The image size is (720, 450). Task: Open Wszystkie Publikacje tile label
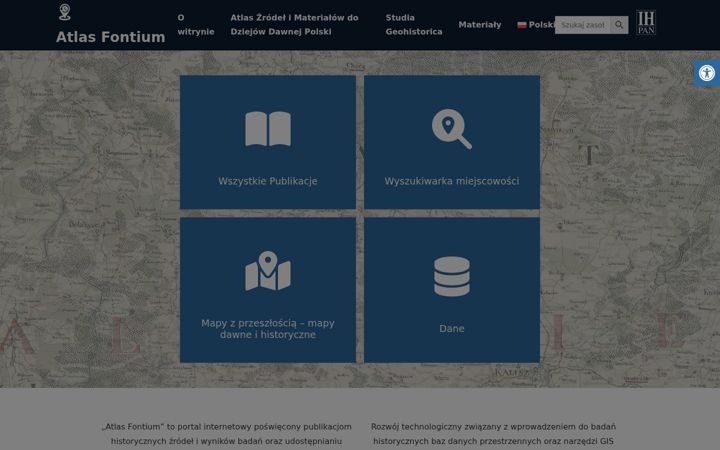click(268, 181)
